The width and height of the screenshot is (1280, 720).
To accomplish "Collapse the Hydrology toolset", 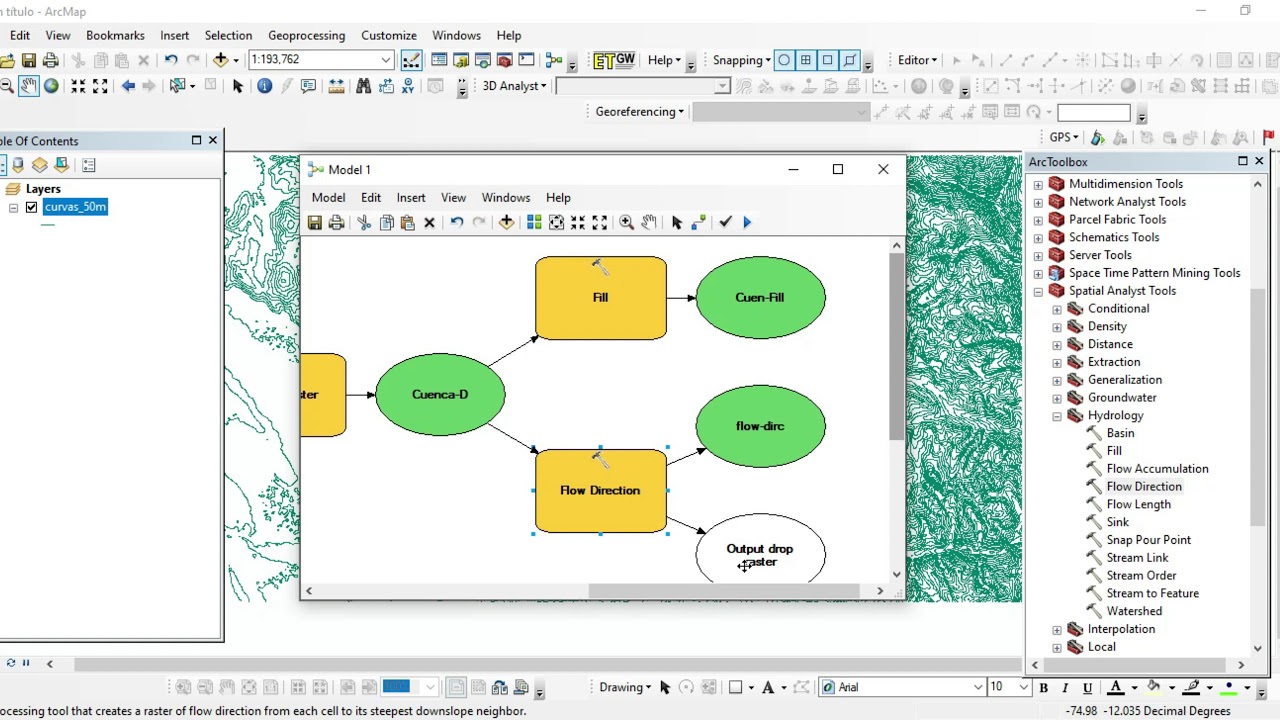I will 1057,416.
